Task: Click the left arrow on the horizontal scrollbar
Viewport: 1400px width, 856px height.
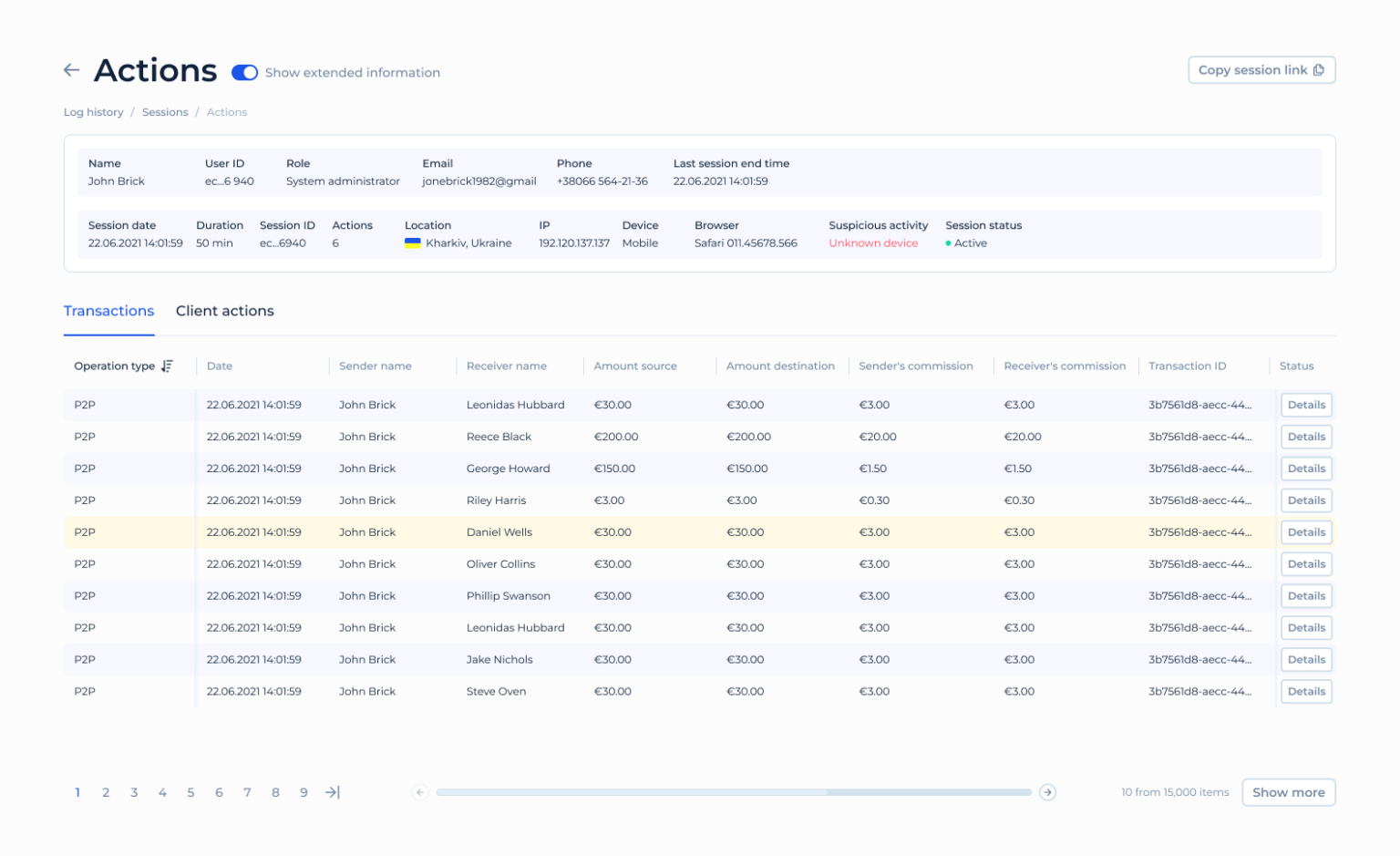Action: click(420, 792)
